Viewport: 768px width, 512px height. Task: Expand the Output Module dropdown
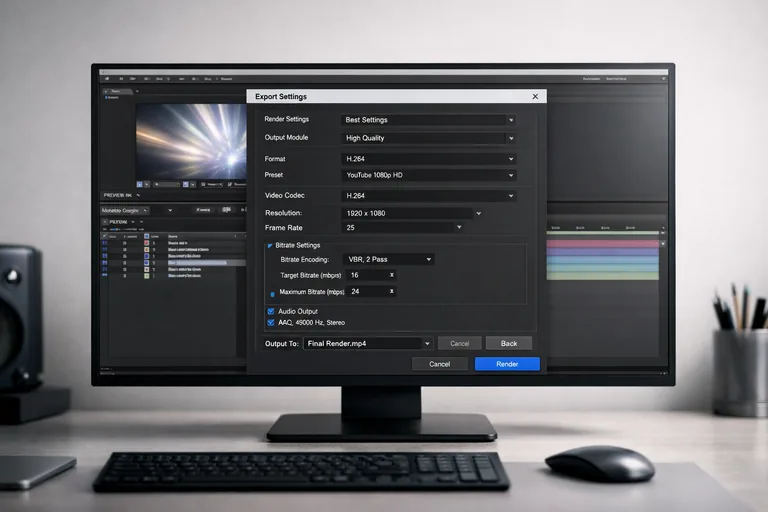tap(511, 138)
